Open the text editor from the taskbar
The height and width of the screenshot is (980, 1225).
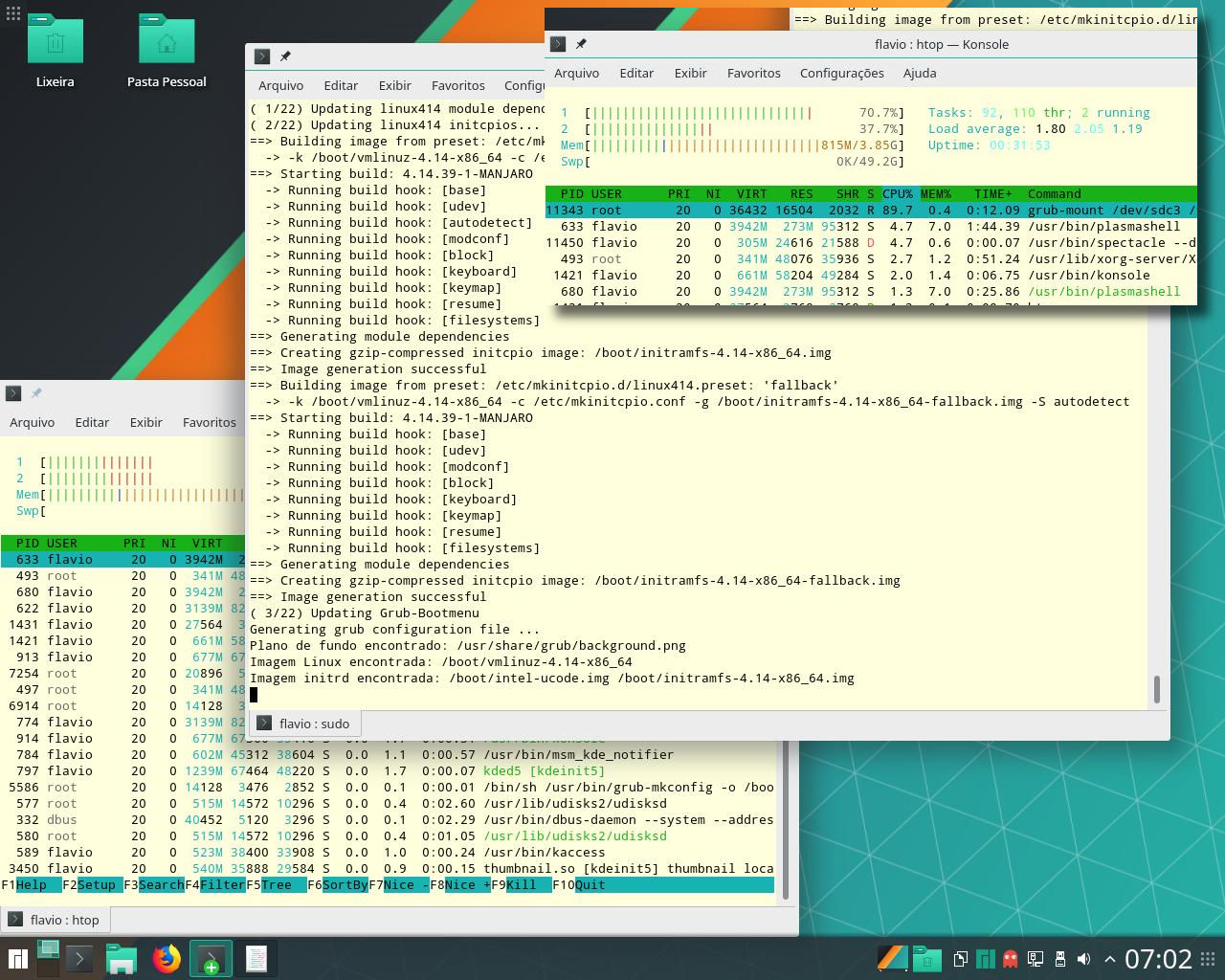pyautogui.click(x=256, y=959)
